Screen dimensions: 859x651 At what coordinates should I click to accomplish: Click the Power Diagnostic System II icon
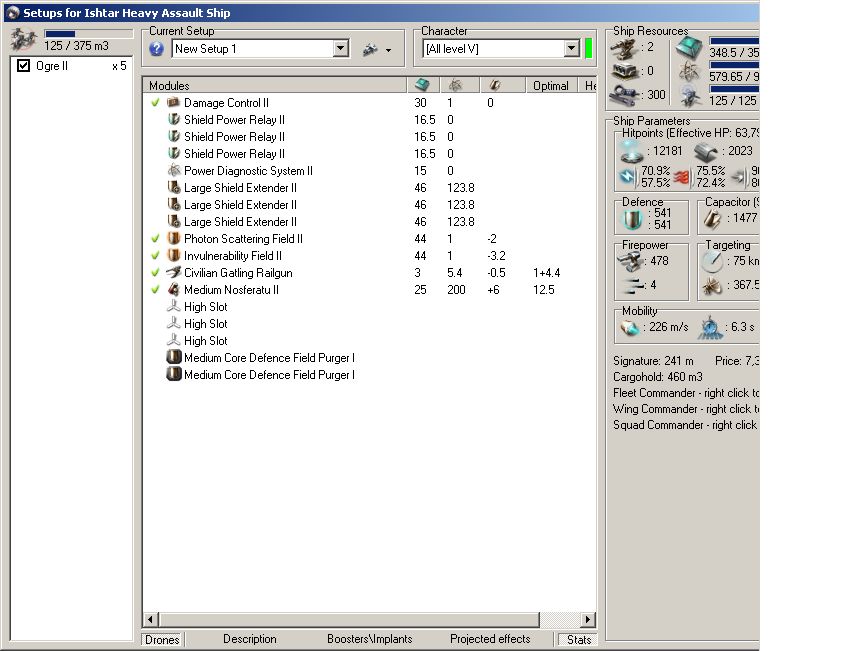[174, 170]
